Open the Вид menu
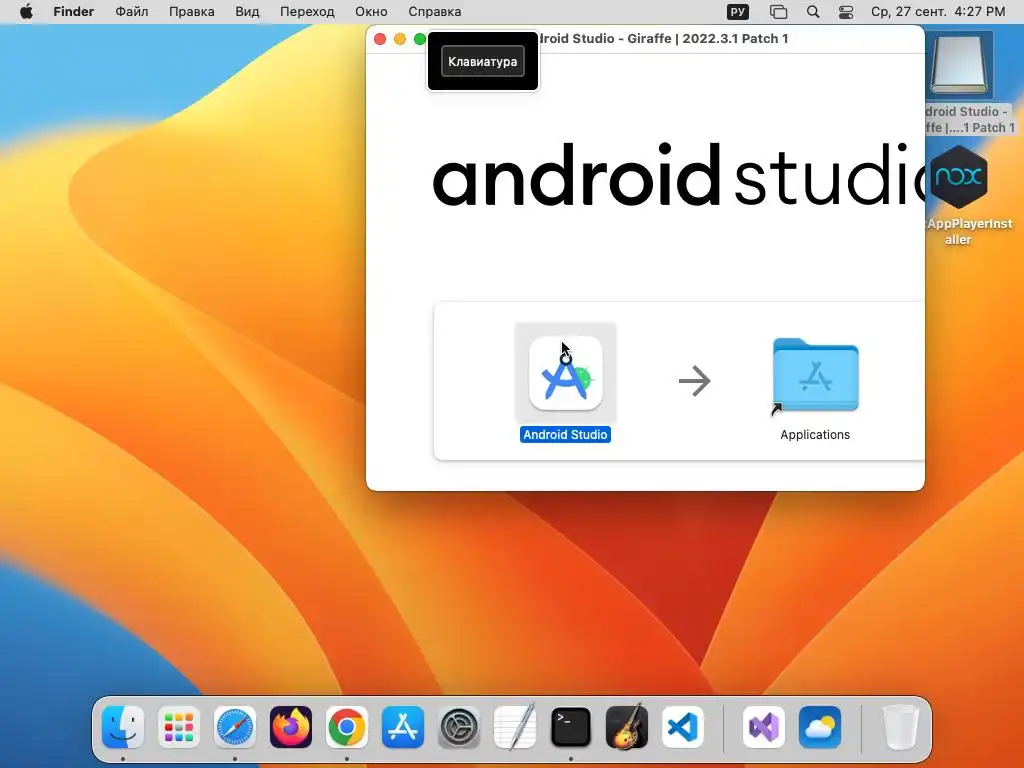This screenshot has height=768, width=1024. [x=247, y=12]
